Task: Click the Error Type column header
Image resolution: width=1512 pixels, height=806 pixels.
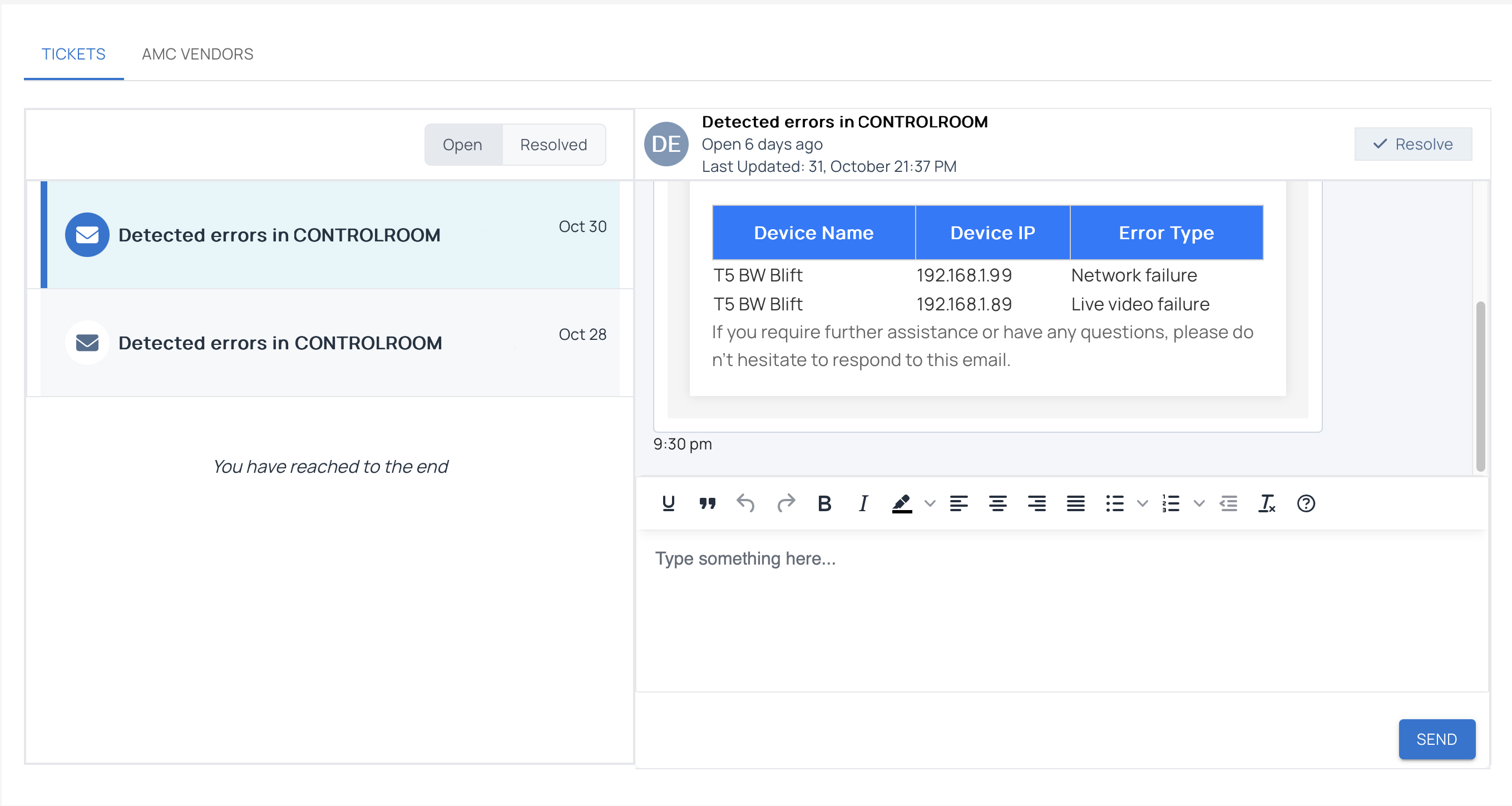Action: click(x=1167, y=233)
